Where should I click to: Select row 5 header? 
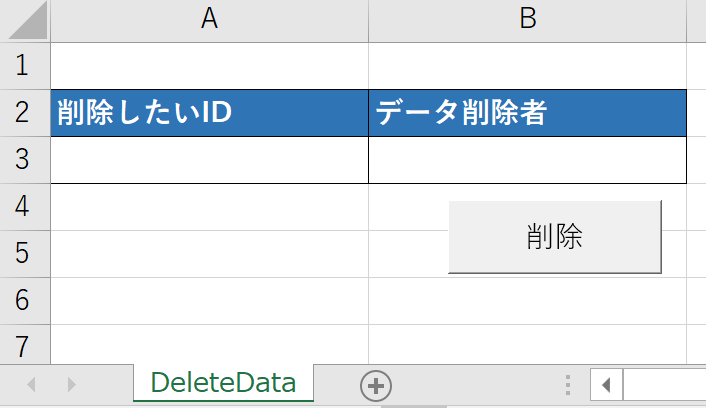(x=25, y=253)
